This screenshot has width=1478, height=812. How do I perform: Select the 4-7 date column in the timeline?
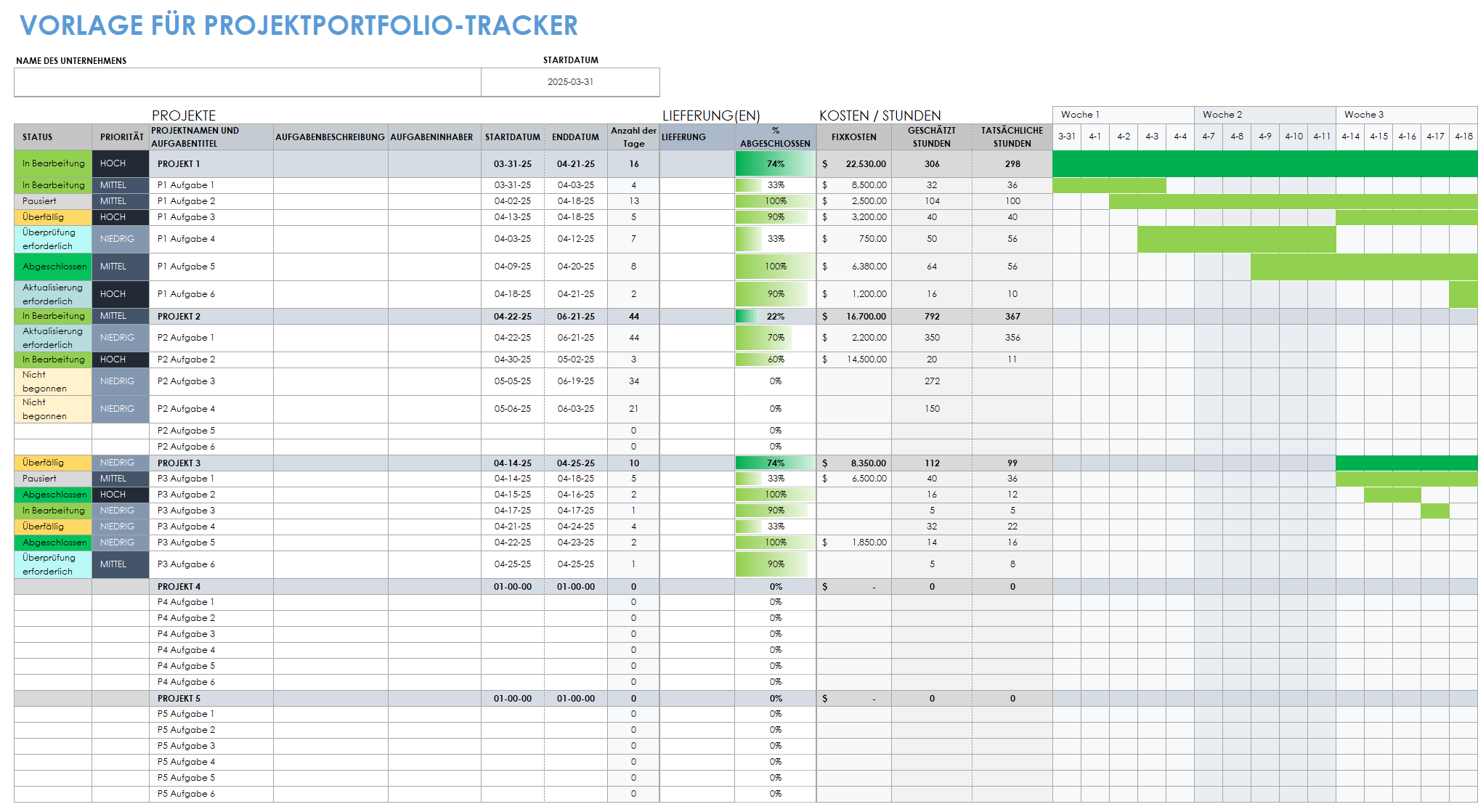coord(1209,137)
